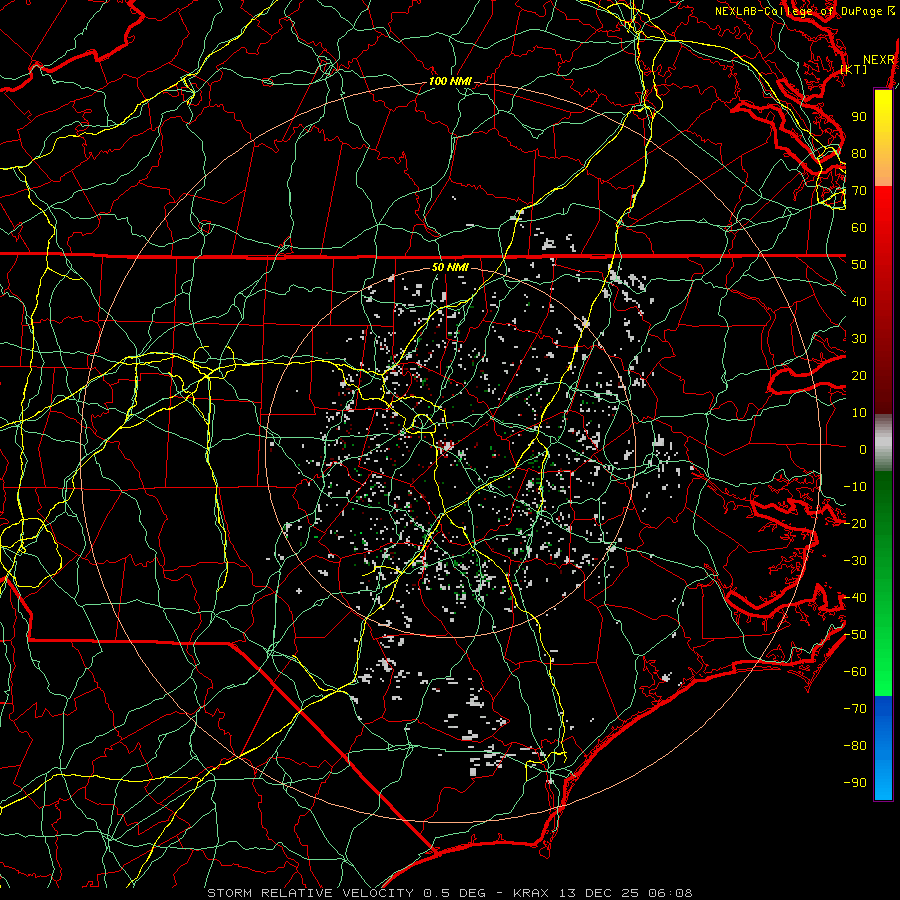Viewport: 900px width, 900px height.
Task: Click the gray zero-velocity segment of color bar
Action: coord(883,443)
